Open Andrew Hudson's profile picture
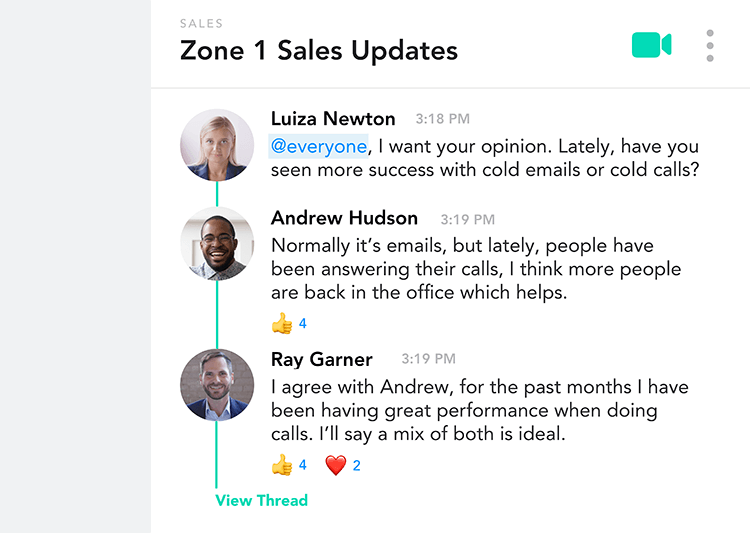The height and width of the screenshot is (533, 750). (217, 244)
